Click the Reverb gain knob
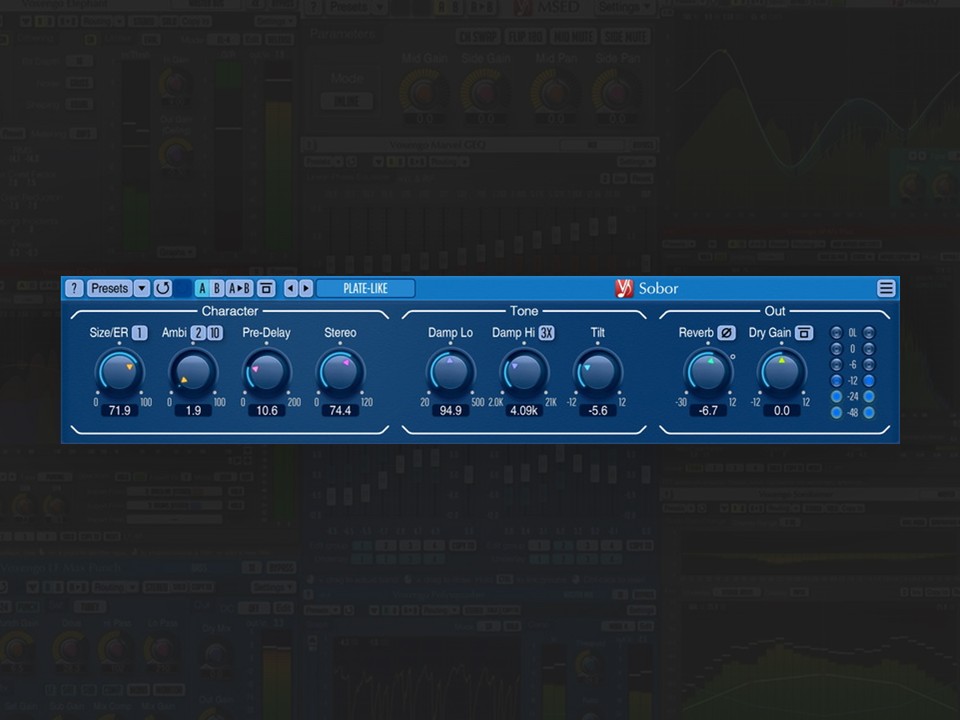Image resolution: width=960 pixels, height=720 pixels. coord(708,372)
